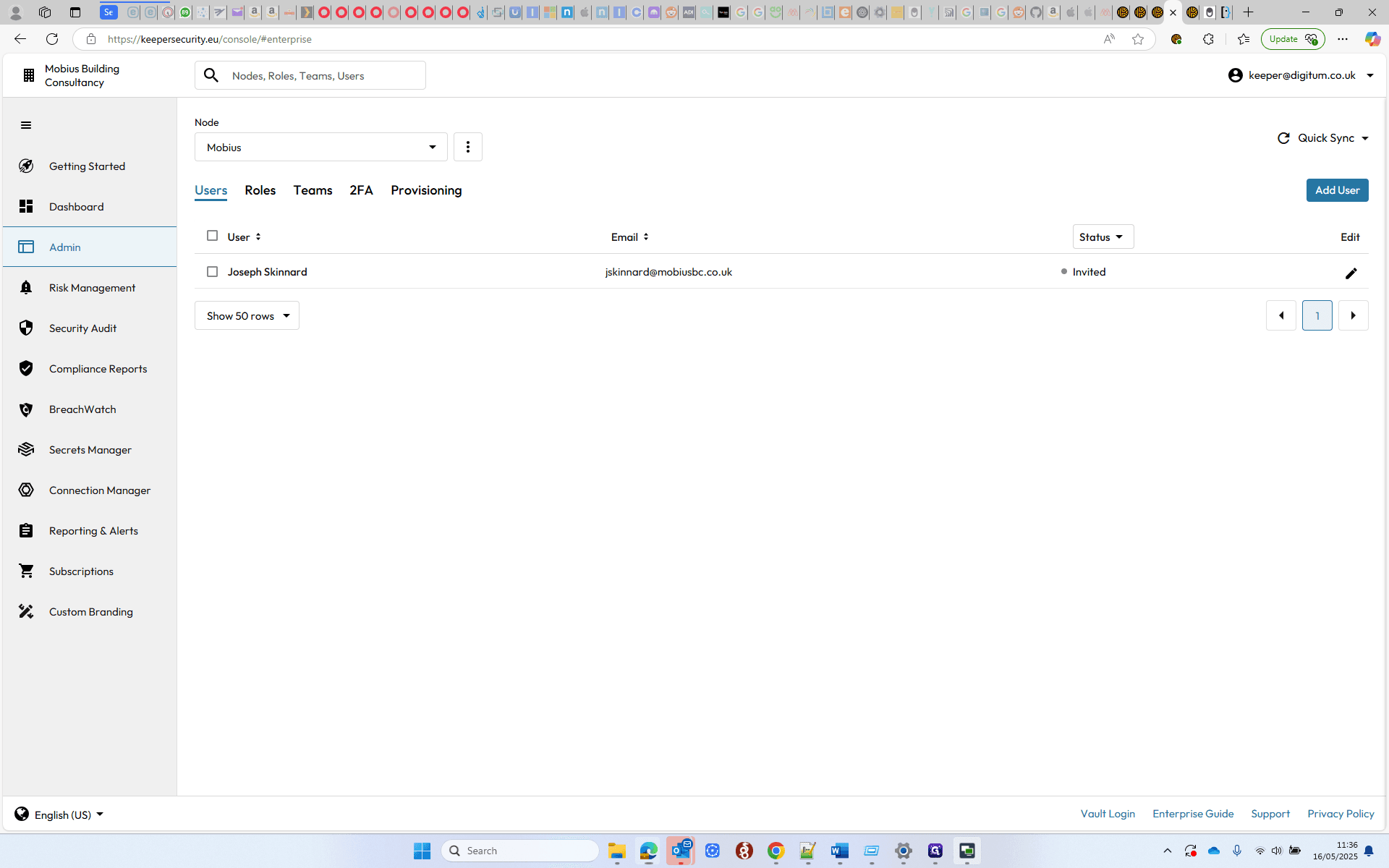The width and height of the screenshot is (1389, 868).
Task: Click Secrets Manager layers icon
Action: 26,450
